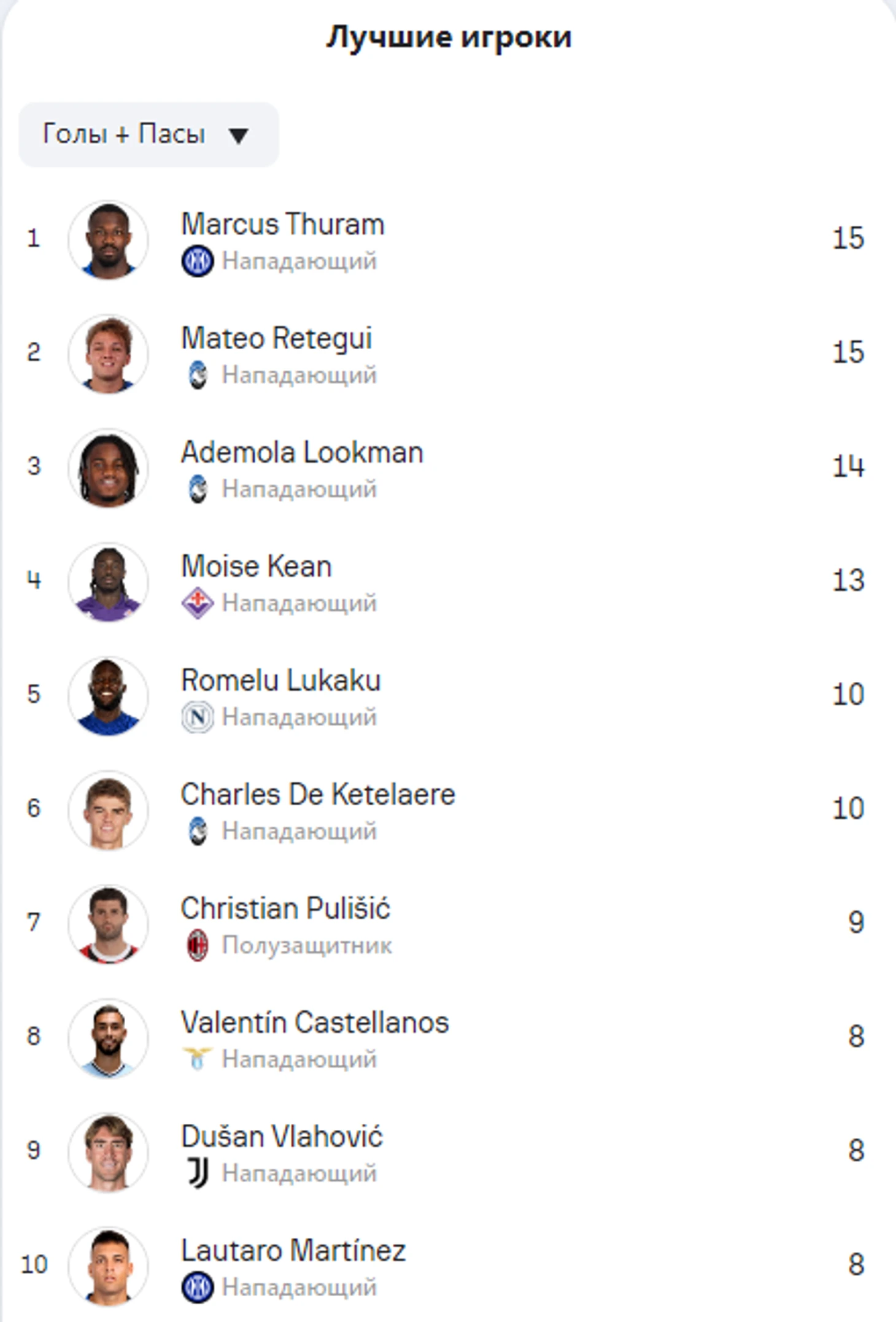The width and height of the screenshot is (896, 1322).
Task: Open the Moise Kean player link
Action: pos(257,566)
